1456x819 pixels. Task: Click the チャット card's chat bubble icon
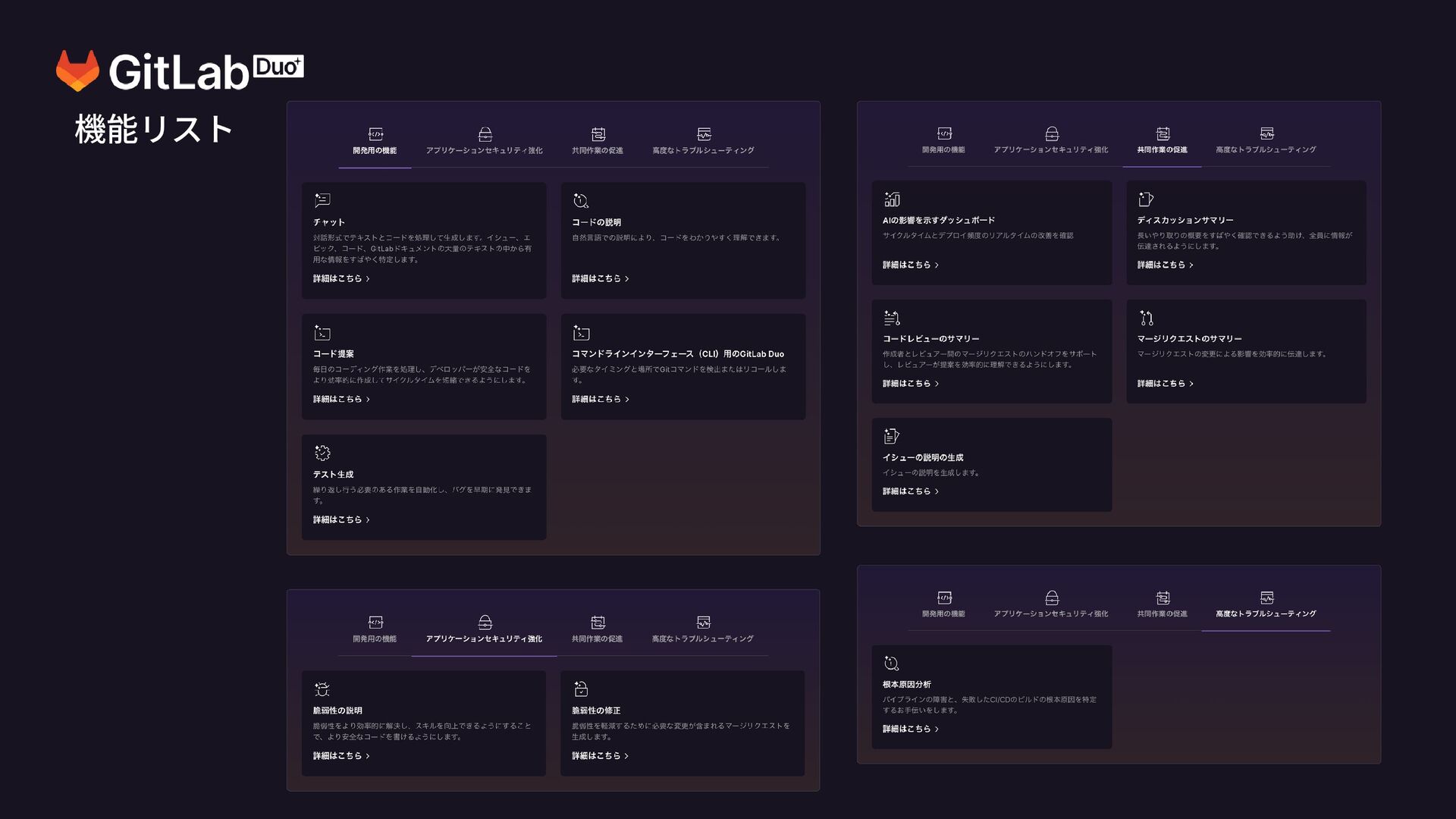pos(322,200)
